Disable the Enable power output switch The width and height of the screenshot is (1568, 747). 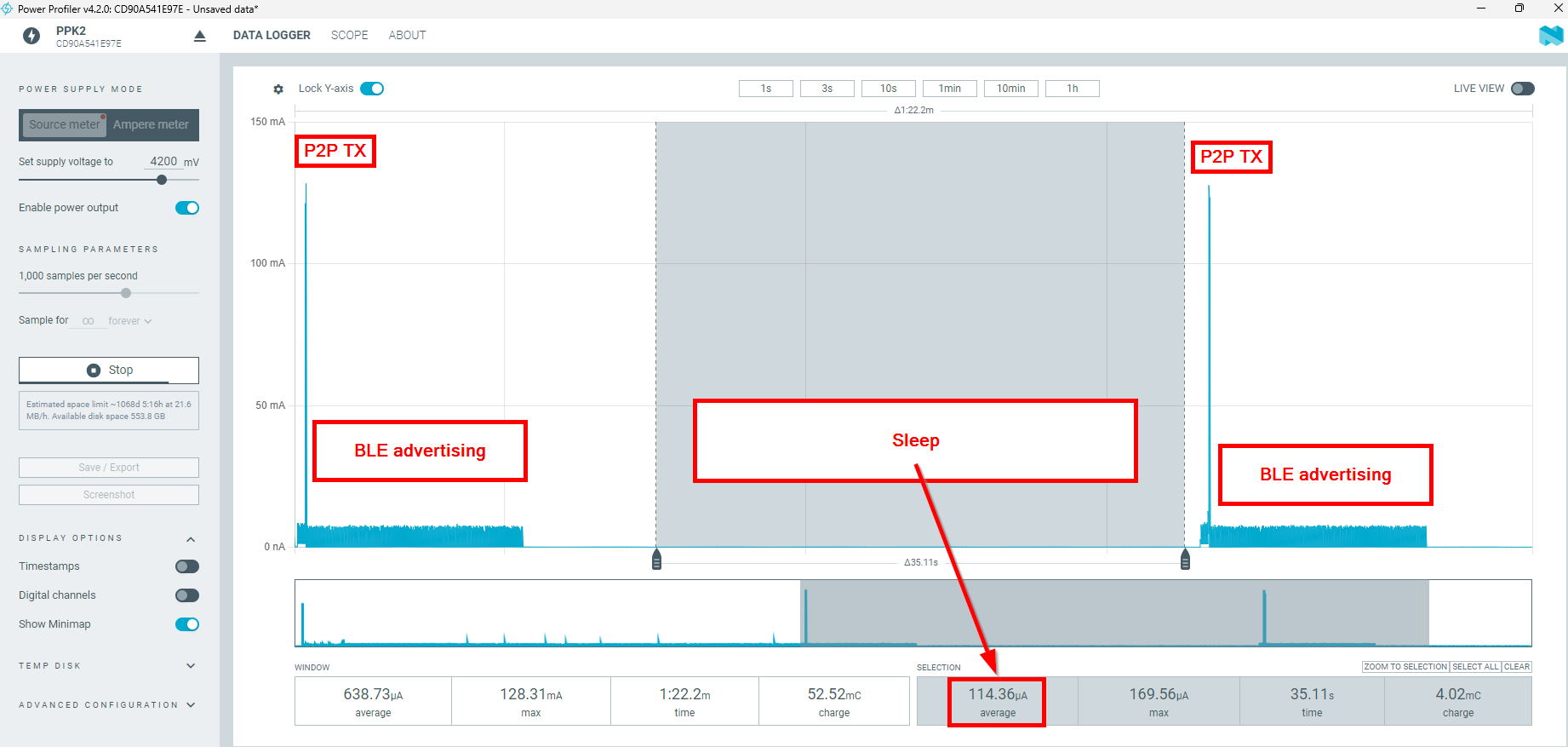click(x=187, y=208)
